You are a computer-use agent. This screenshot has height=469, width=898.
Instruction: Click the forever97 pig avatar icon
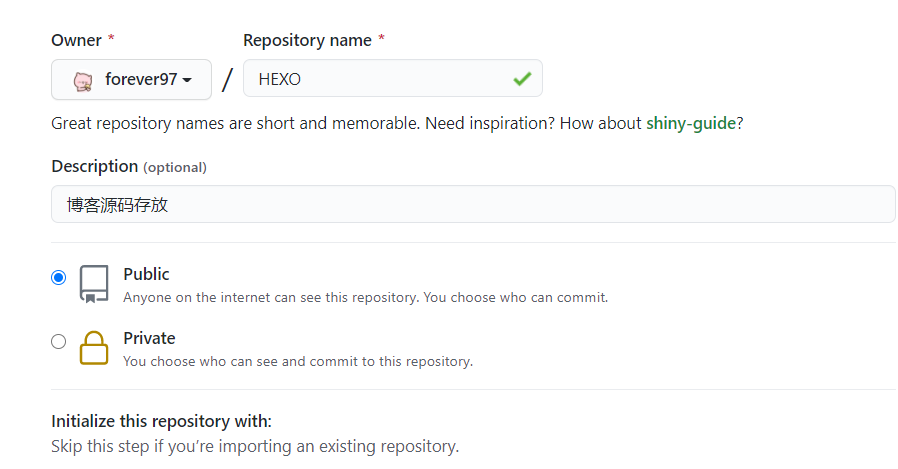coord(83,81)
